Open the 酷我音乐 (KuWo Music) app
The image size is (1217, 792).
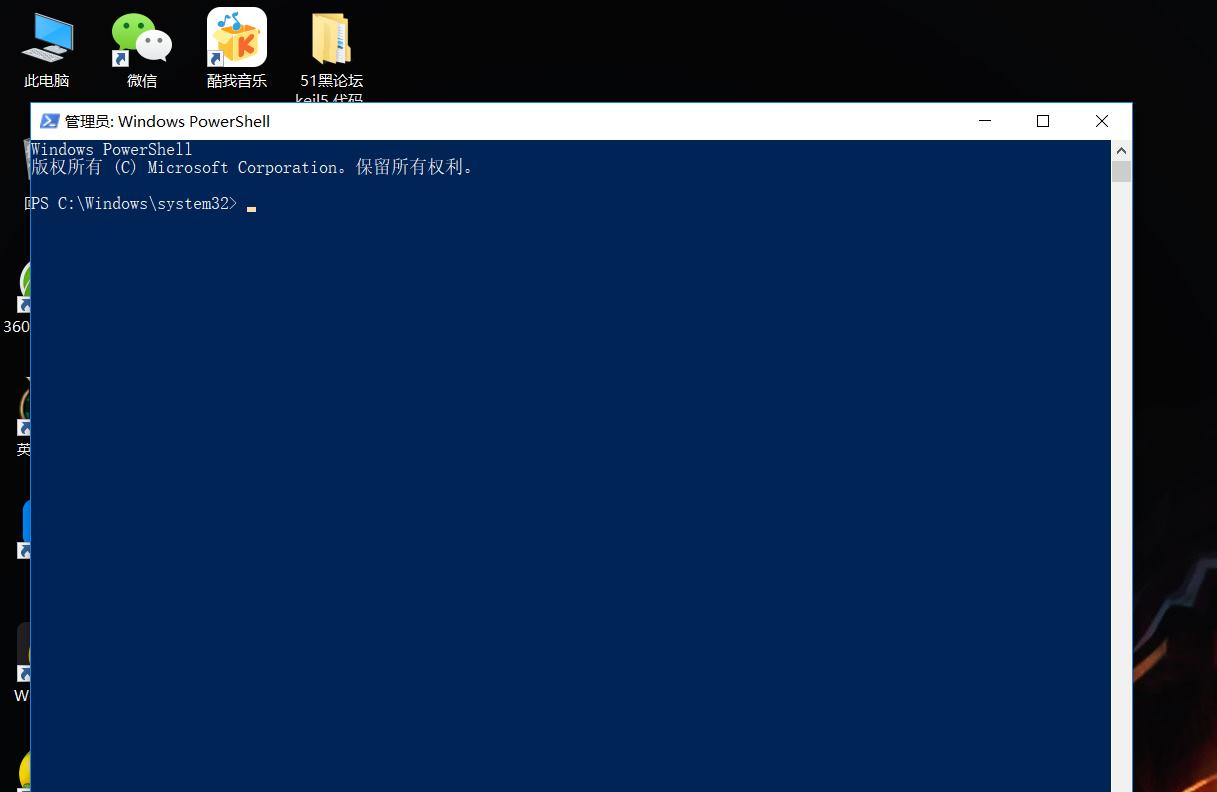pyautogui.click(x=236, y=38)
